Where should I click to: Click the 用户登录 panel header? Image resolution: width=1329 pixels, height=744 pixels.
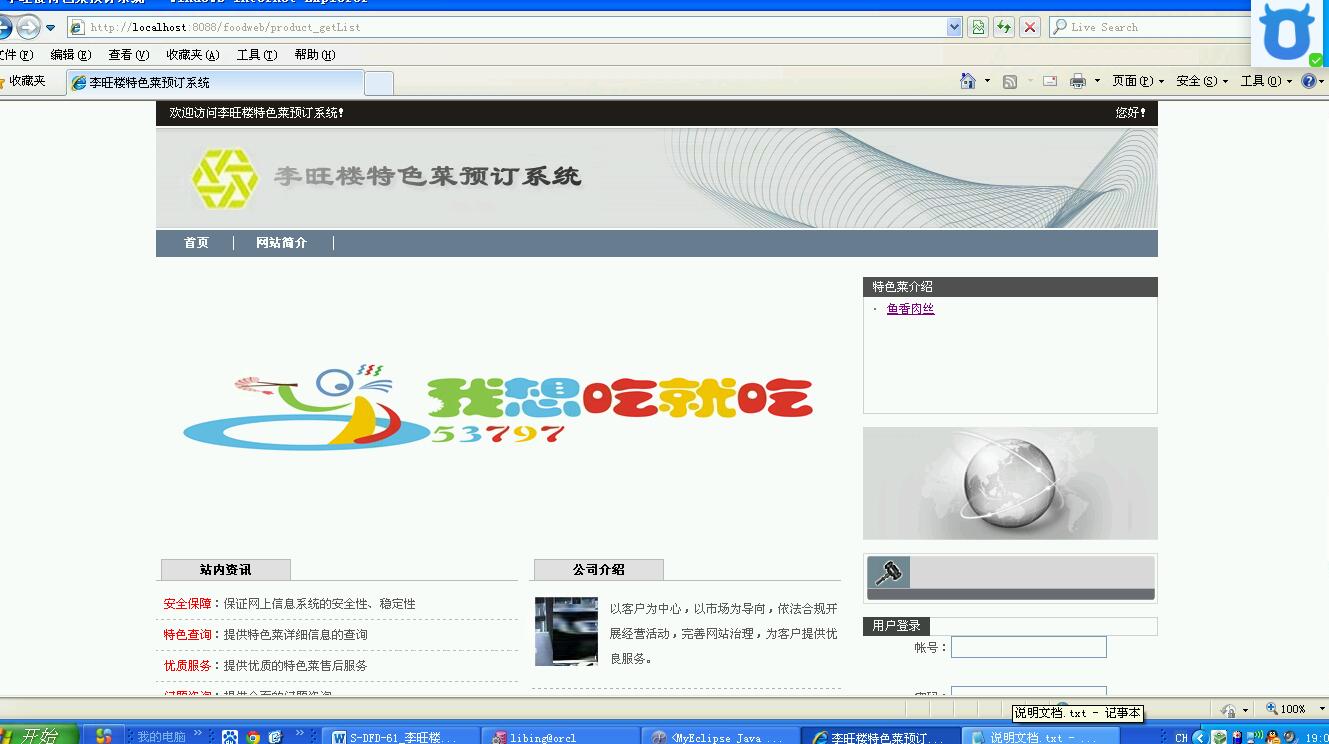coord(896,626)
